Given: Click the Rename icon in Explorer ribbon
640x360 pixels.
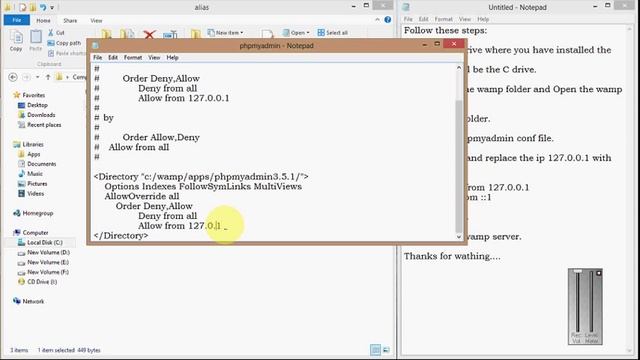Looking at the screenshot, I should [170, 35].
